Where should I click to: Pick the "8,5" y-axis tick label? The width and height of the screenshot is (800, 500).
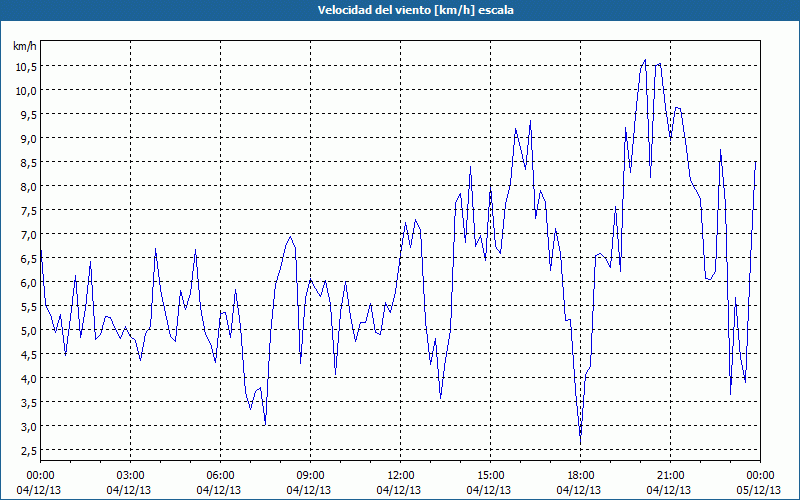[28, 163]
